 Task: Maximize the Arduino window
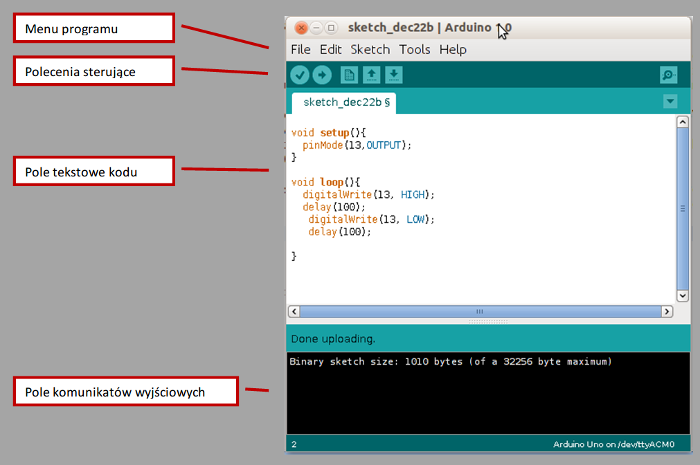pos(331,28)
